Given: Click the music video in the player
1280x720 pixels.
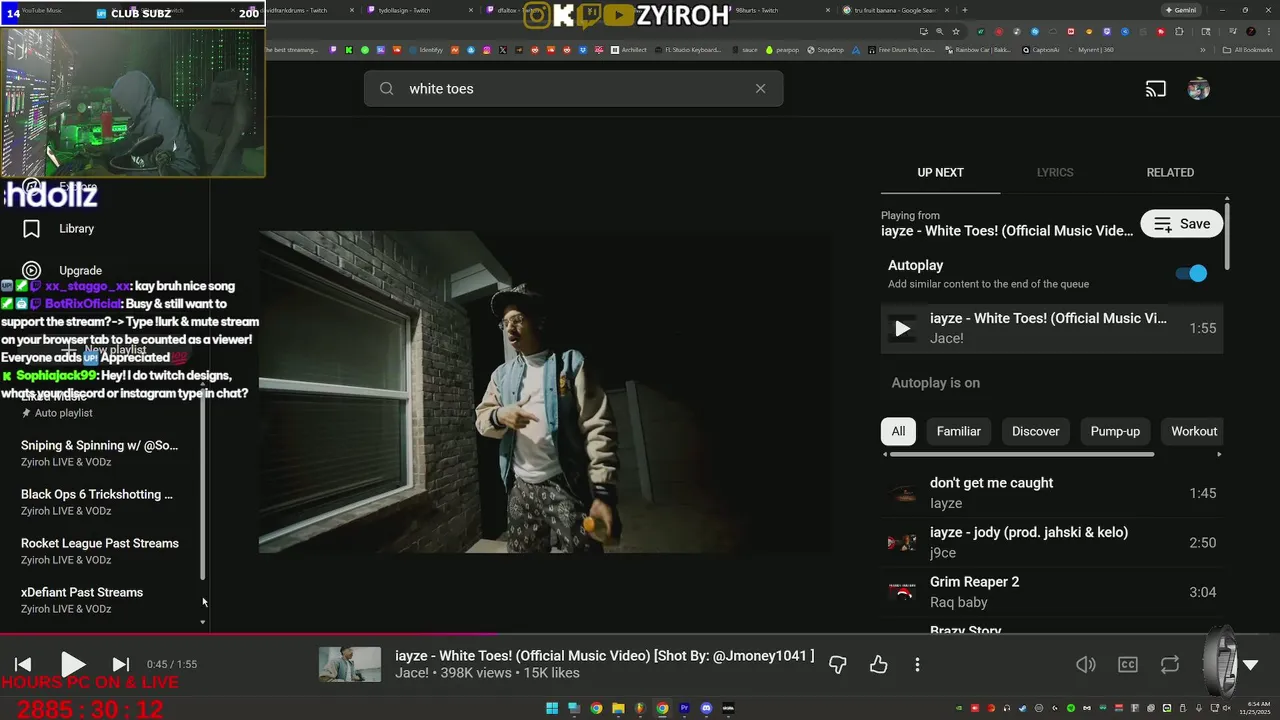Looking at the screenshot, I should tap(544, 392).
